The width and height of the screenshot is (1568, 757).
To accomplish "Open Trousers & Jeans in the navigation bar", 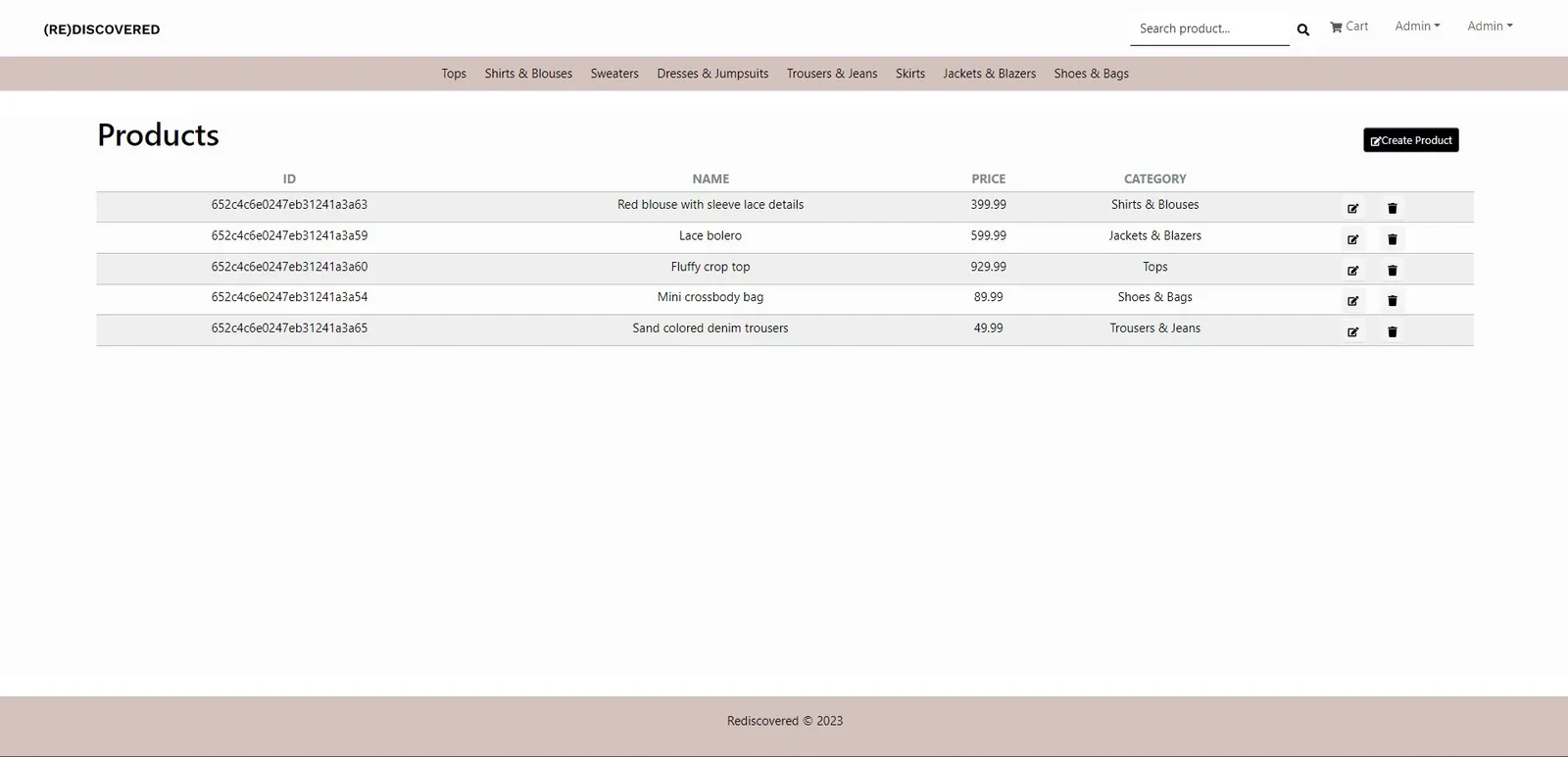I will click(832, 74).
